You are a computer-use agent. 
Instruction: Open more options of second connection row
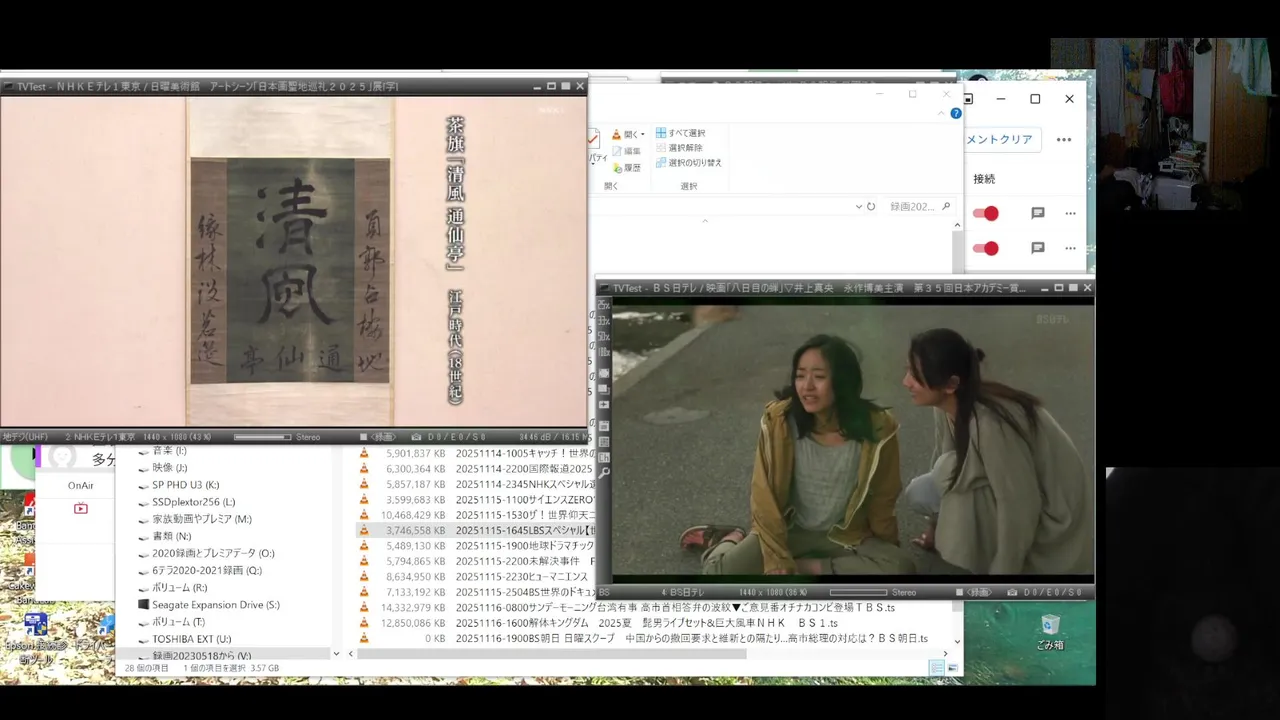click(x=1070, y=248)
